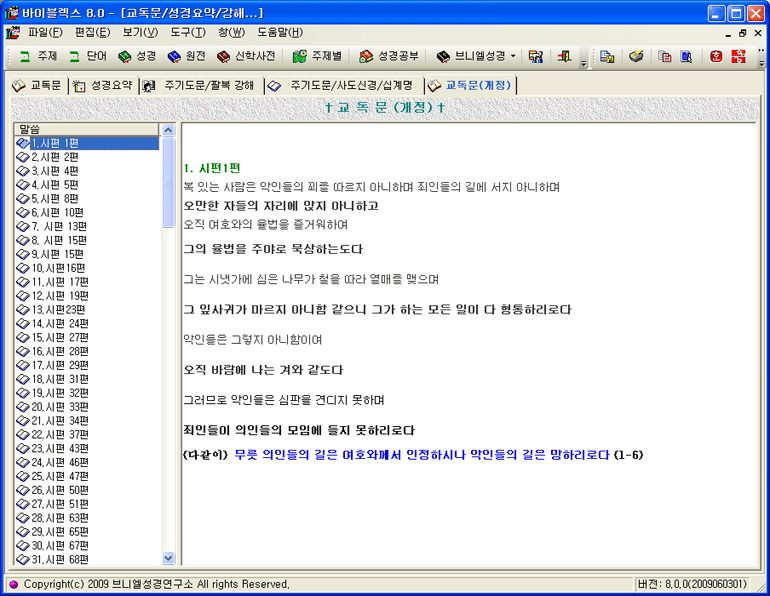770x596 pixels.
Task: Switch to the 주기도문/사도신경/십계명 tab
Action: pyautogui.click(x=345, y=85)
